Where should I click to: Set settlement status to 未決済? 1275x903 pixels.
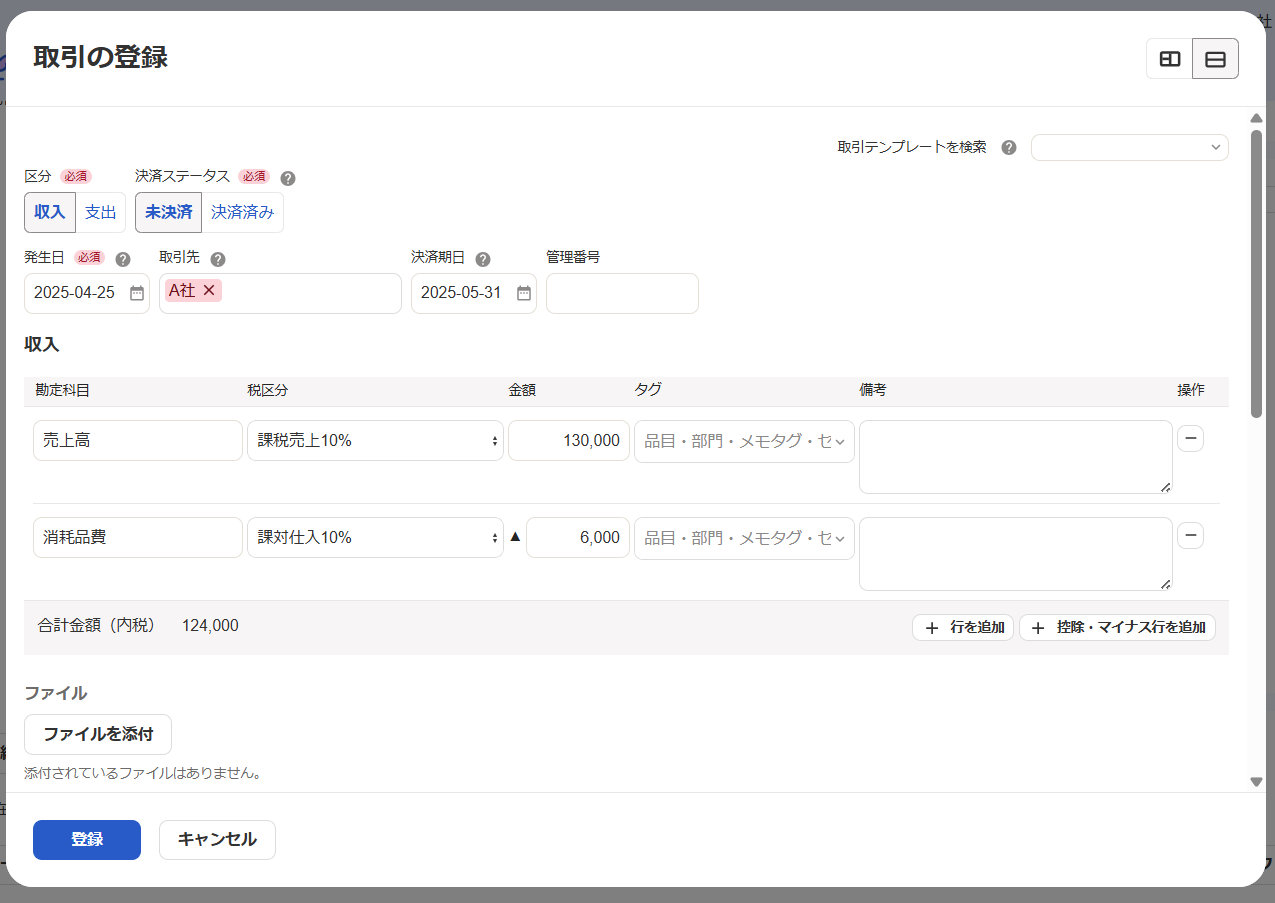coord(168,213)
